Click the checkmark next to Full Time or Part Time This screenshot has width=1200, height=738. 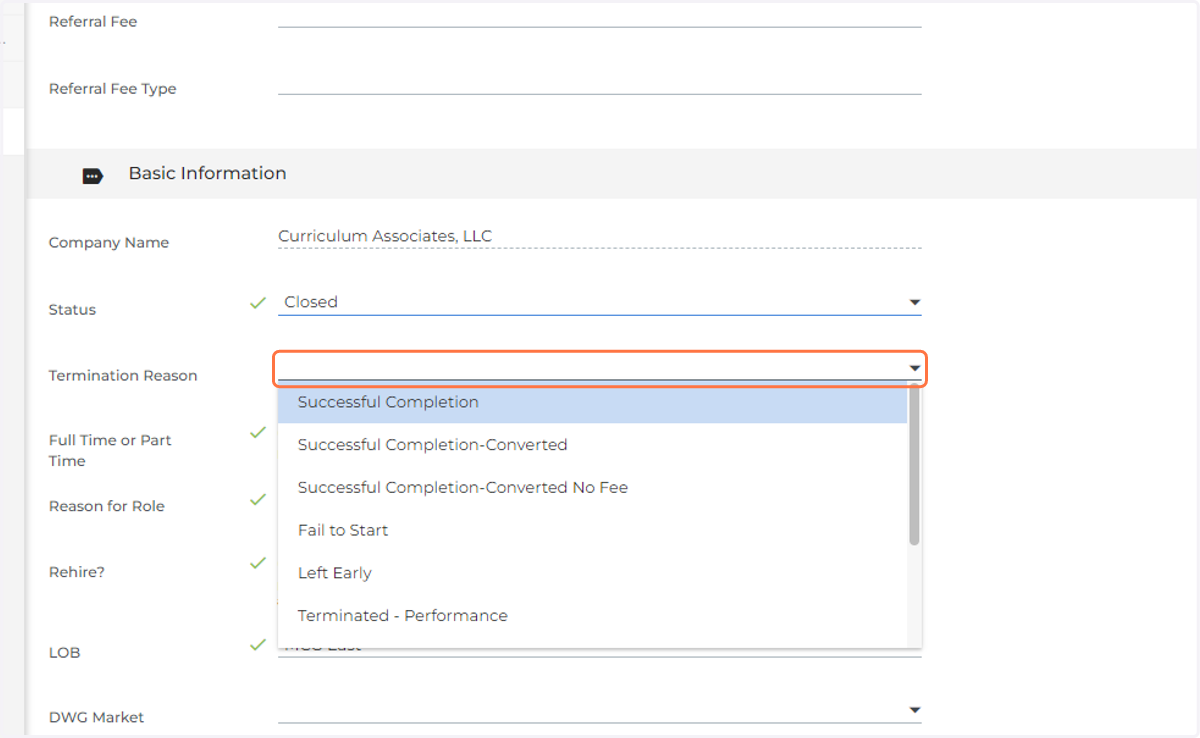point(258,433)
